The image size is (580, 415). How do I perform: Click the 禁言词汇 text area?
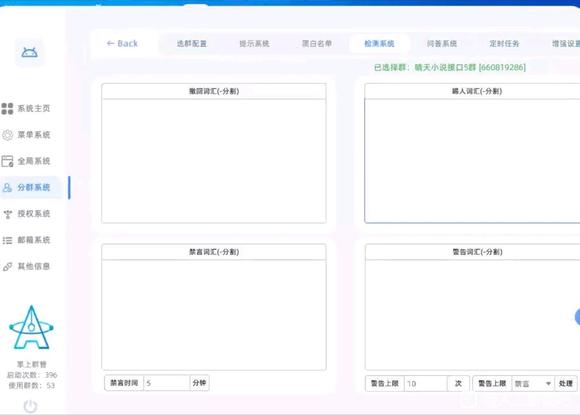[214, 315]
